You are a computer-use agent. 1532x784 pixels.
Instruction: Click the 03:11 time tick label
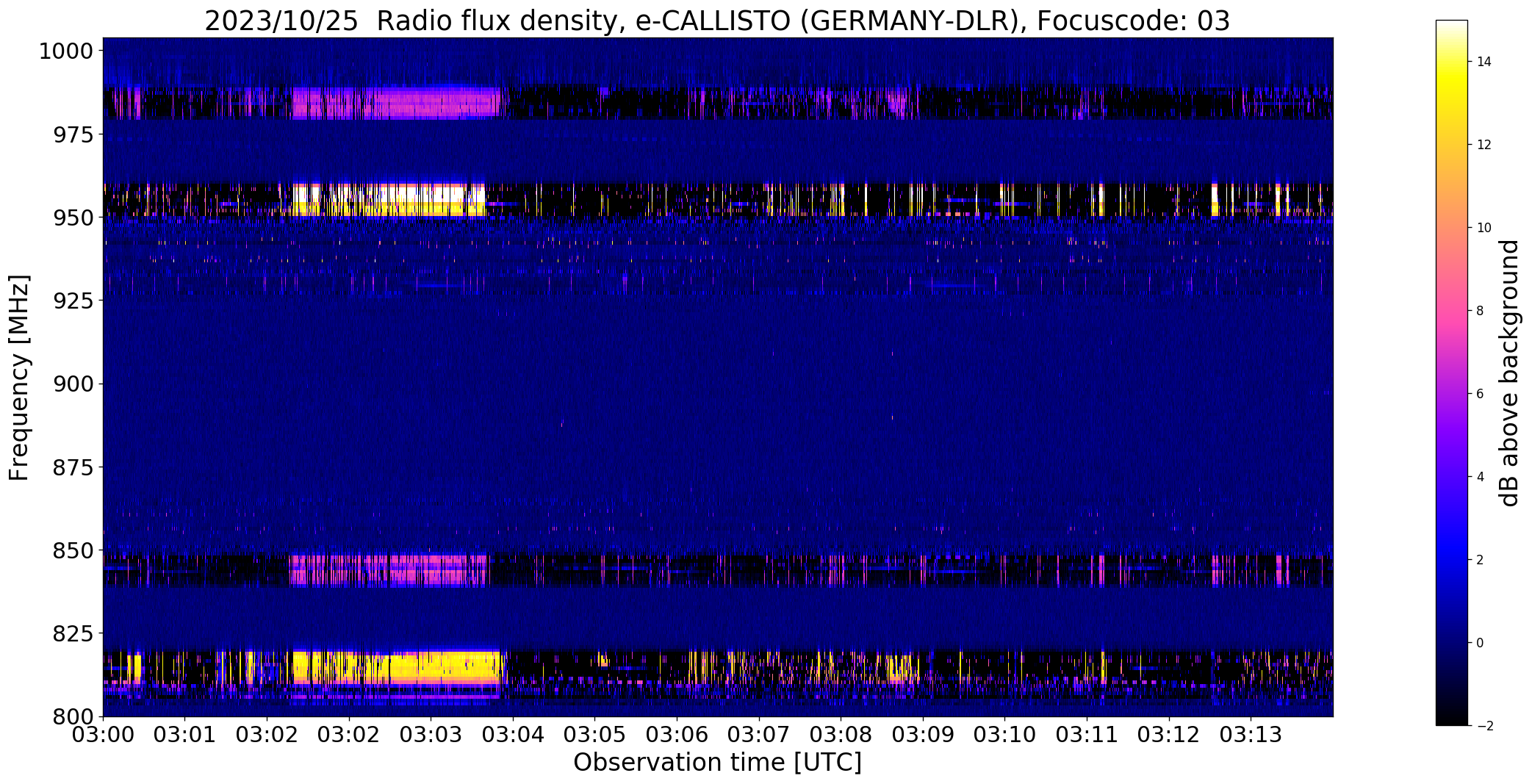1087,734
